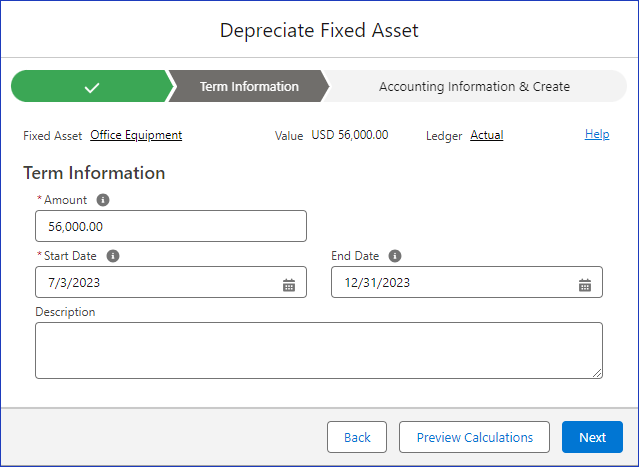Click the Start Date info icon
This screenshot has height=467, width=639.
click(113, 256)
